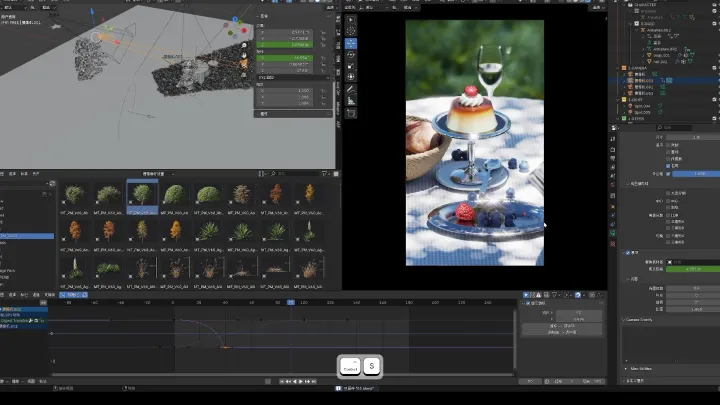Click the auto-normalize refresh icon in graph editor
This screenshot has width=720, height=405.
84,295
